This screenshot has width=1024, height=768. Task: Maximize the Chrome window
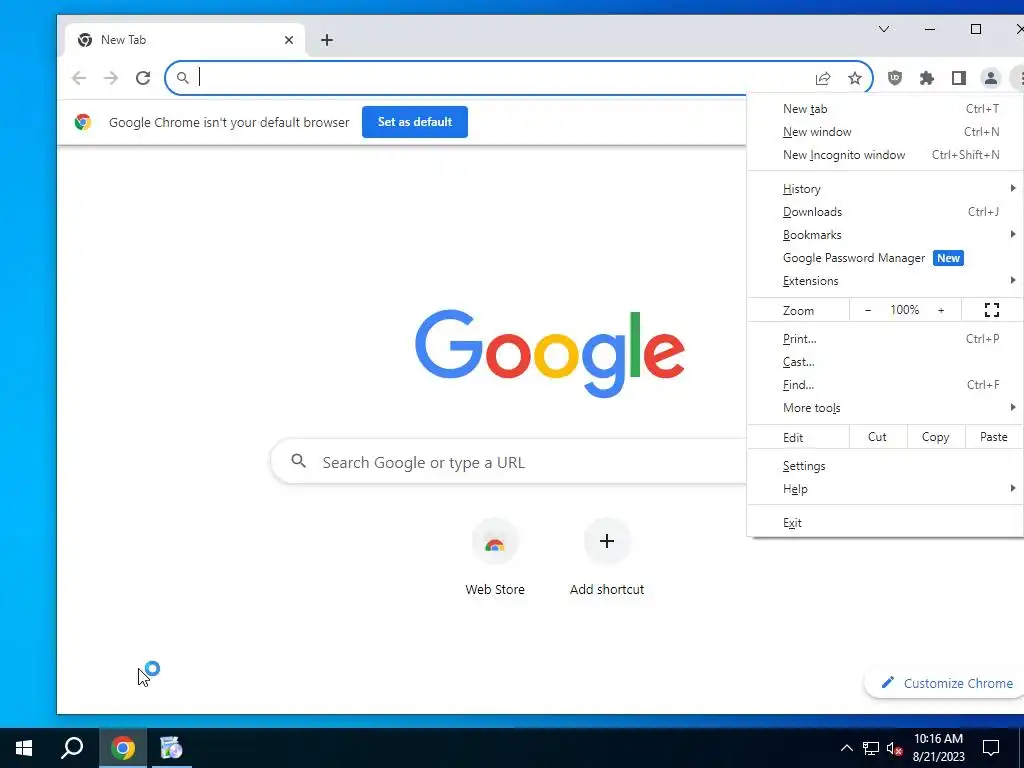(976, 29)
